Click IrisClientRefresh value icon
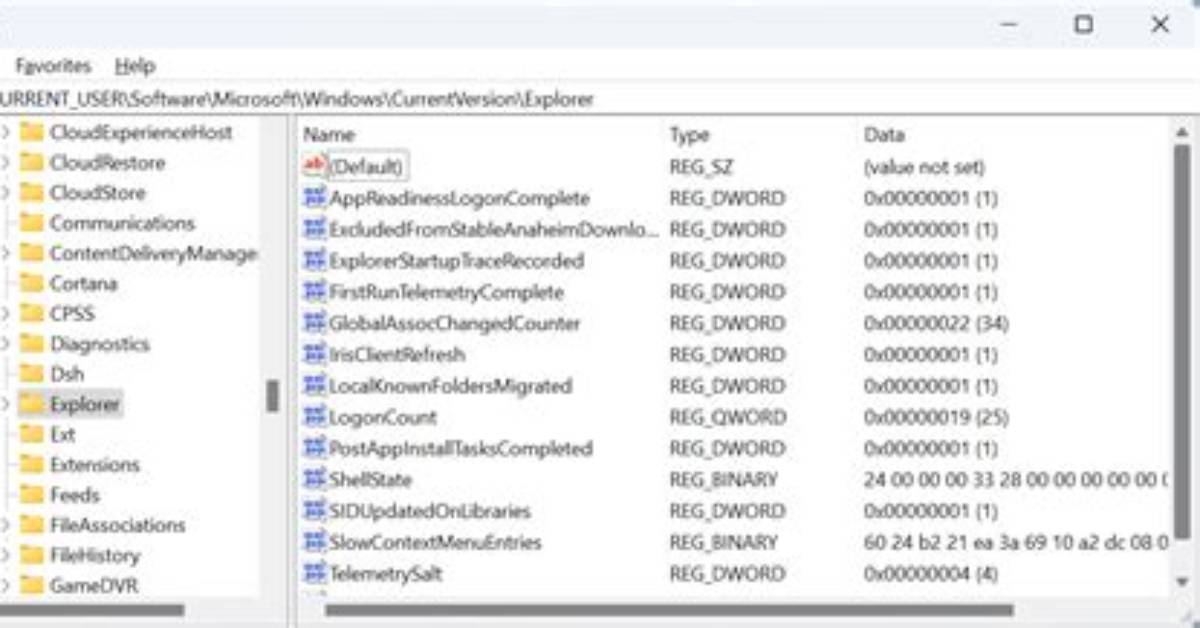This screenshot has width=1200, height=628. coord(315,354)
